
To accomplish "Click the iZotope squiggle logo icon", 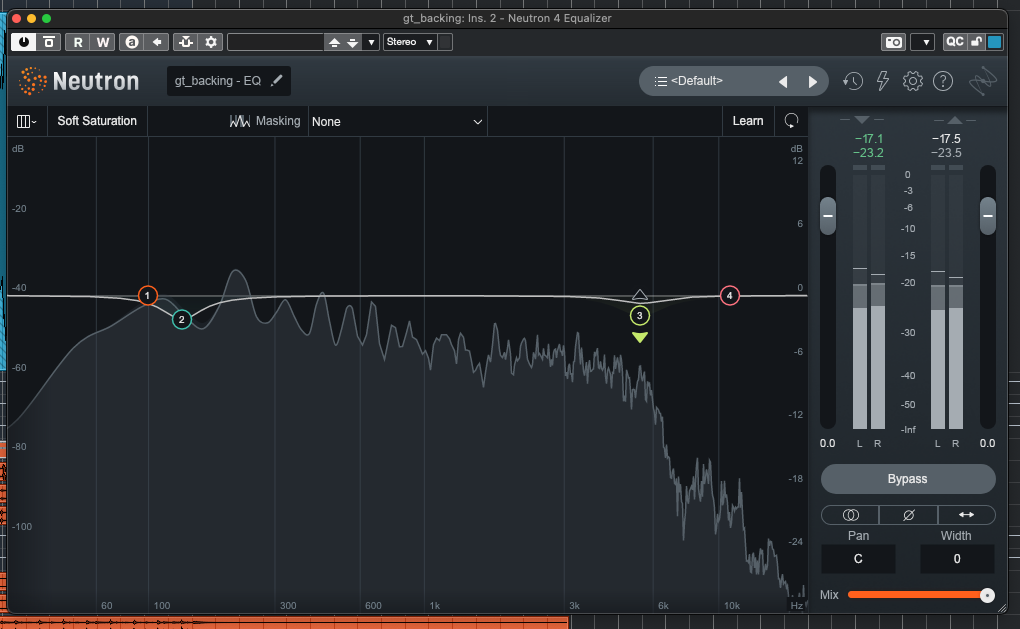I will [x=982, y=82].
